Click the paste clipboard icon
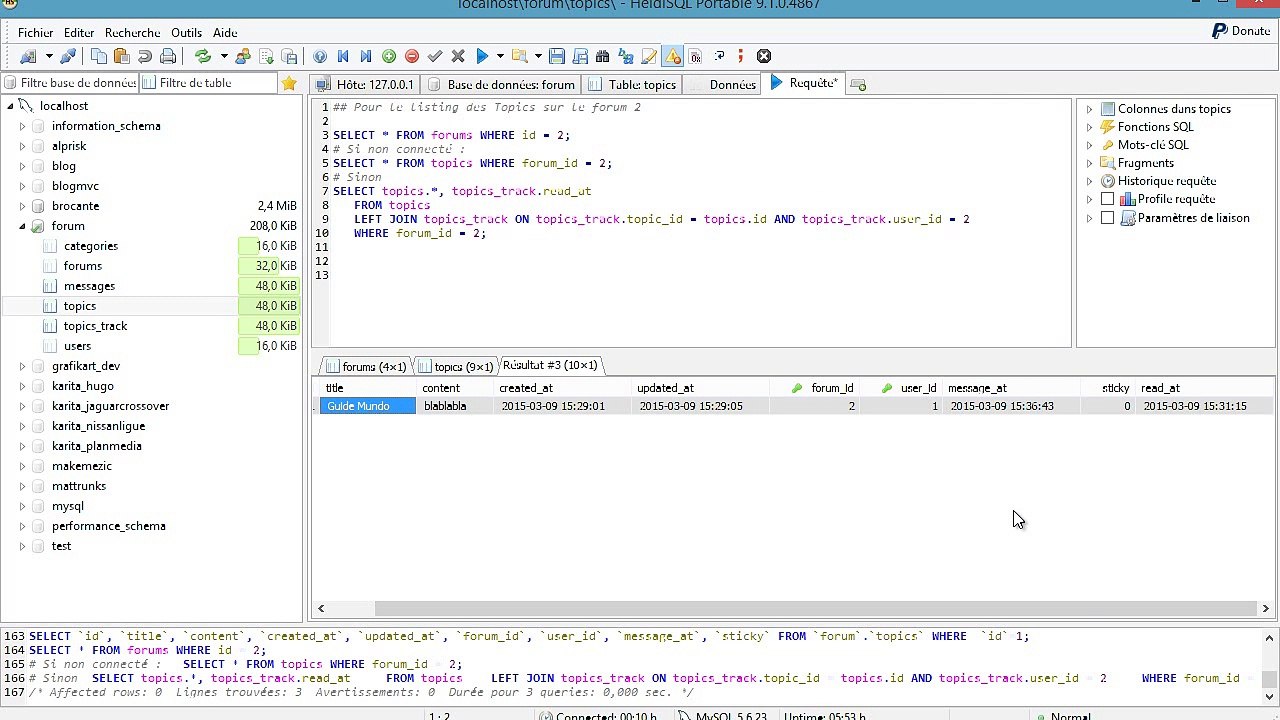The width and height of the screenshot is (1280, 720). pos(122,56)
